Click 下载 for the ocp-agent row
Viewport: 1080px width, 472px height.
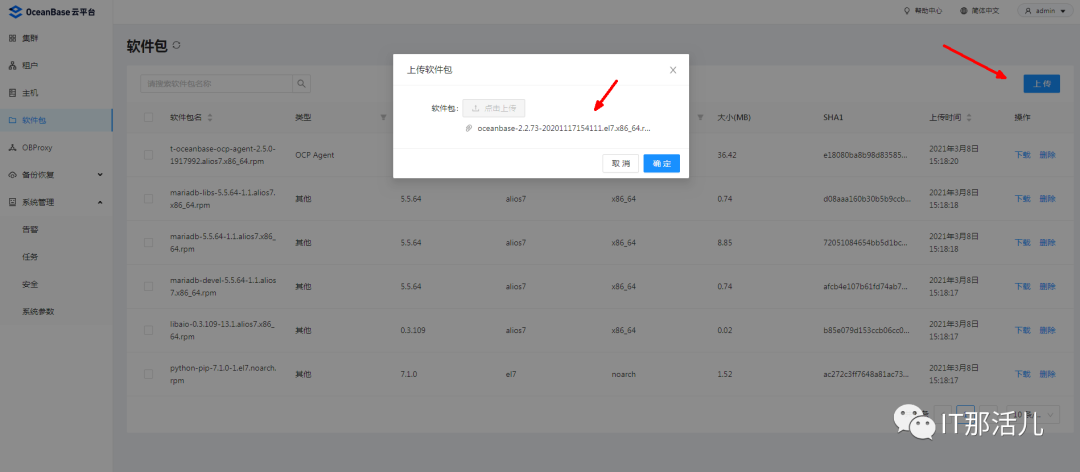tap(1022, 155)
